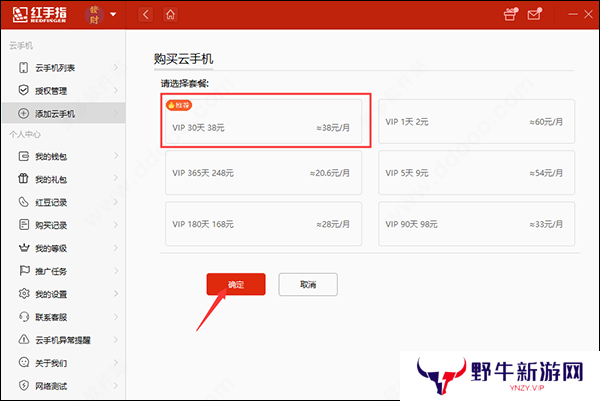600x401 pixels.
Task: Open the 云手机列表 menu item
Action: pos(64,68)
